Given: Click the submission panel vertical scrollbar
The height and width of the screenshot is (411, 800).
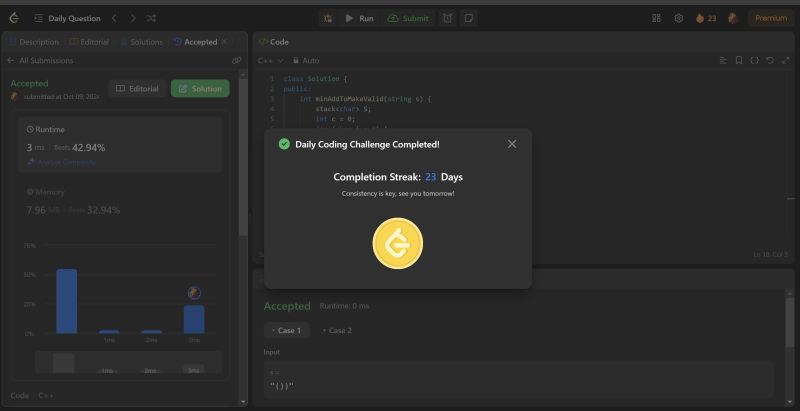Looking at the screenshot, I should tap(243, 158).
